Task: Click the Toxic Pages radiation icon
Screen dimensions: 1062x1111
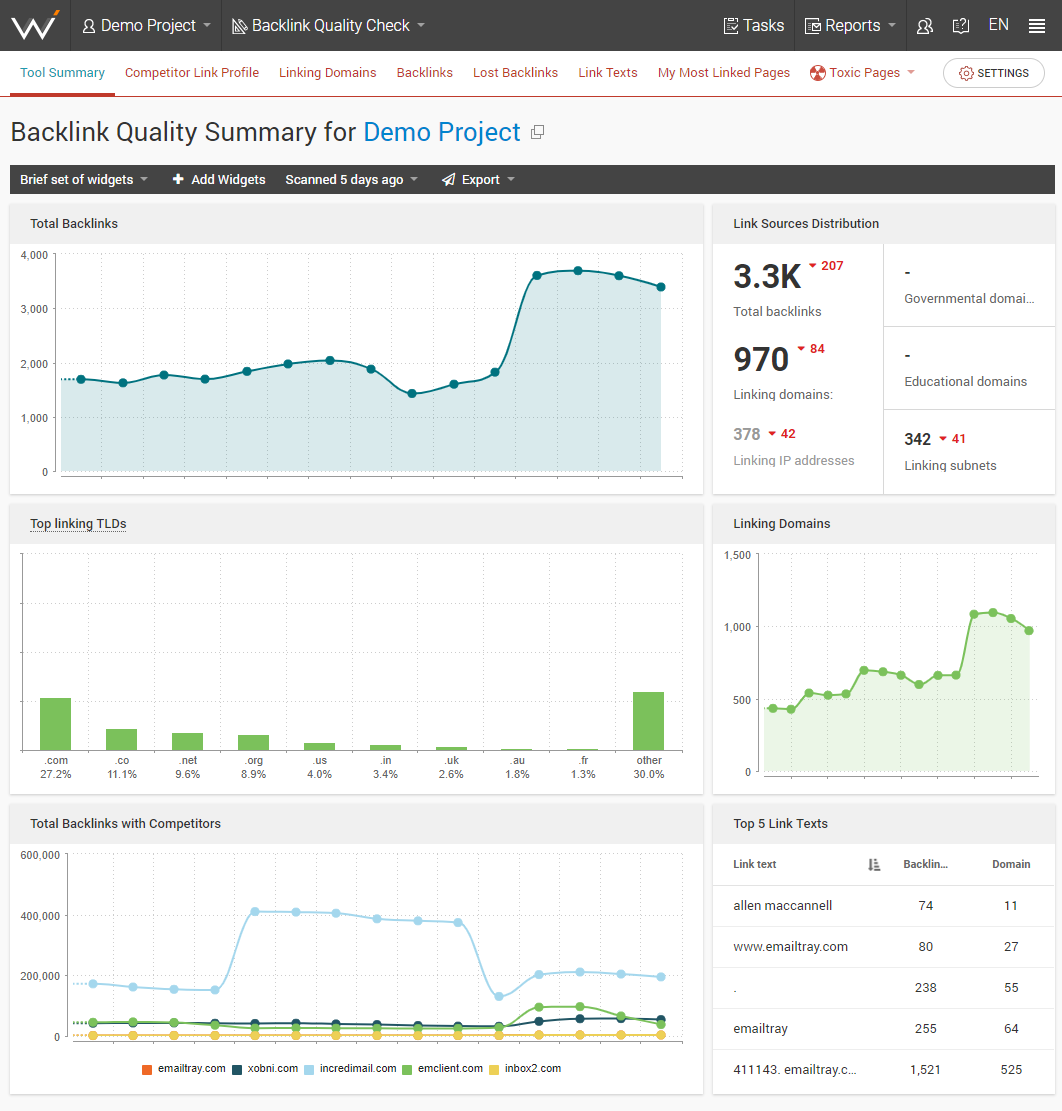Action: coord(818,73)
